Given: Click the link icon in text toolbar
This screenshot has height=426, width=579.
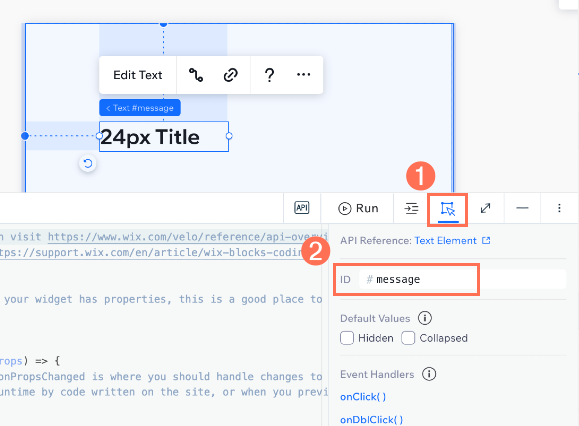Looking at the screenshot, I should click(231, 75).
